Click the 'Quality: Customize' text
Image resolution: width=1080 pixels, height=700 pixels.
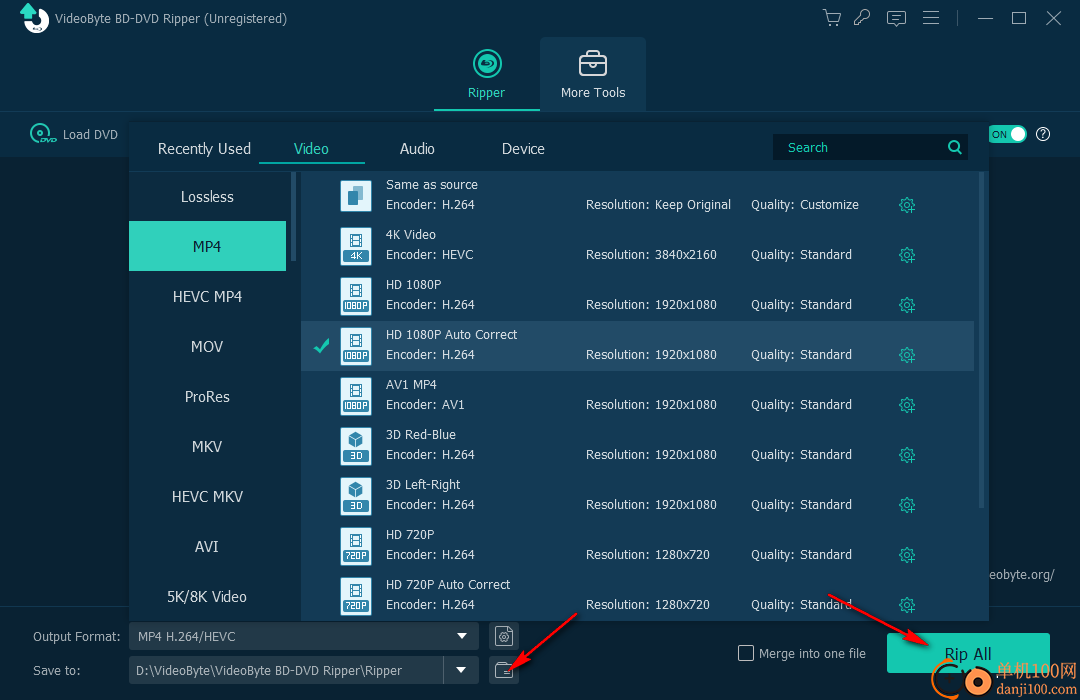[x=804, y=205]
